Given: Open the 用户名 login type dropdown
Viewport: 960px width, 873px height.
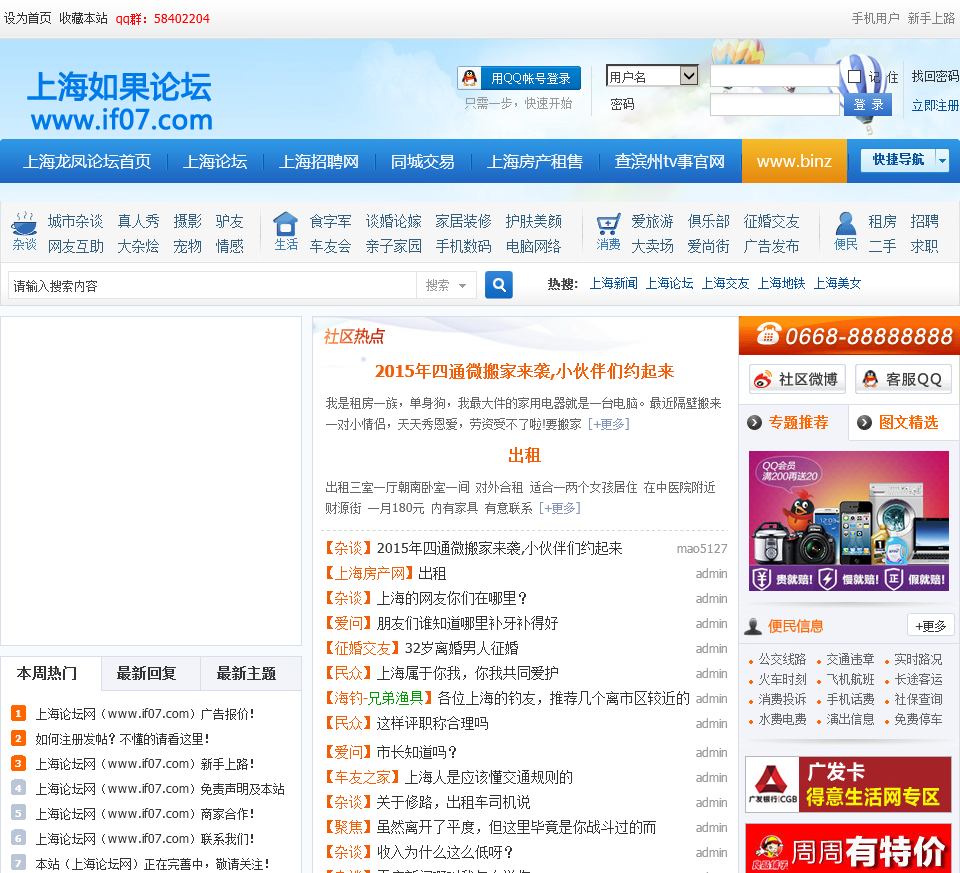Looking at the screenshot, I should [x=652, y=76].
